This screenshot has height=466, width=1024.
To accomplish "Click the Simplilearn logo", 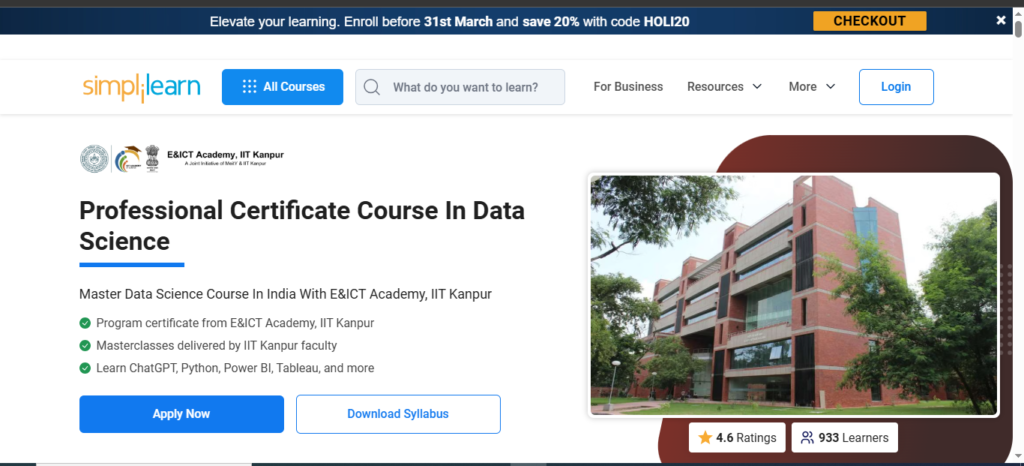I will tap(141, 87).
